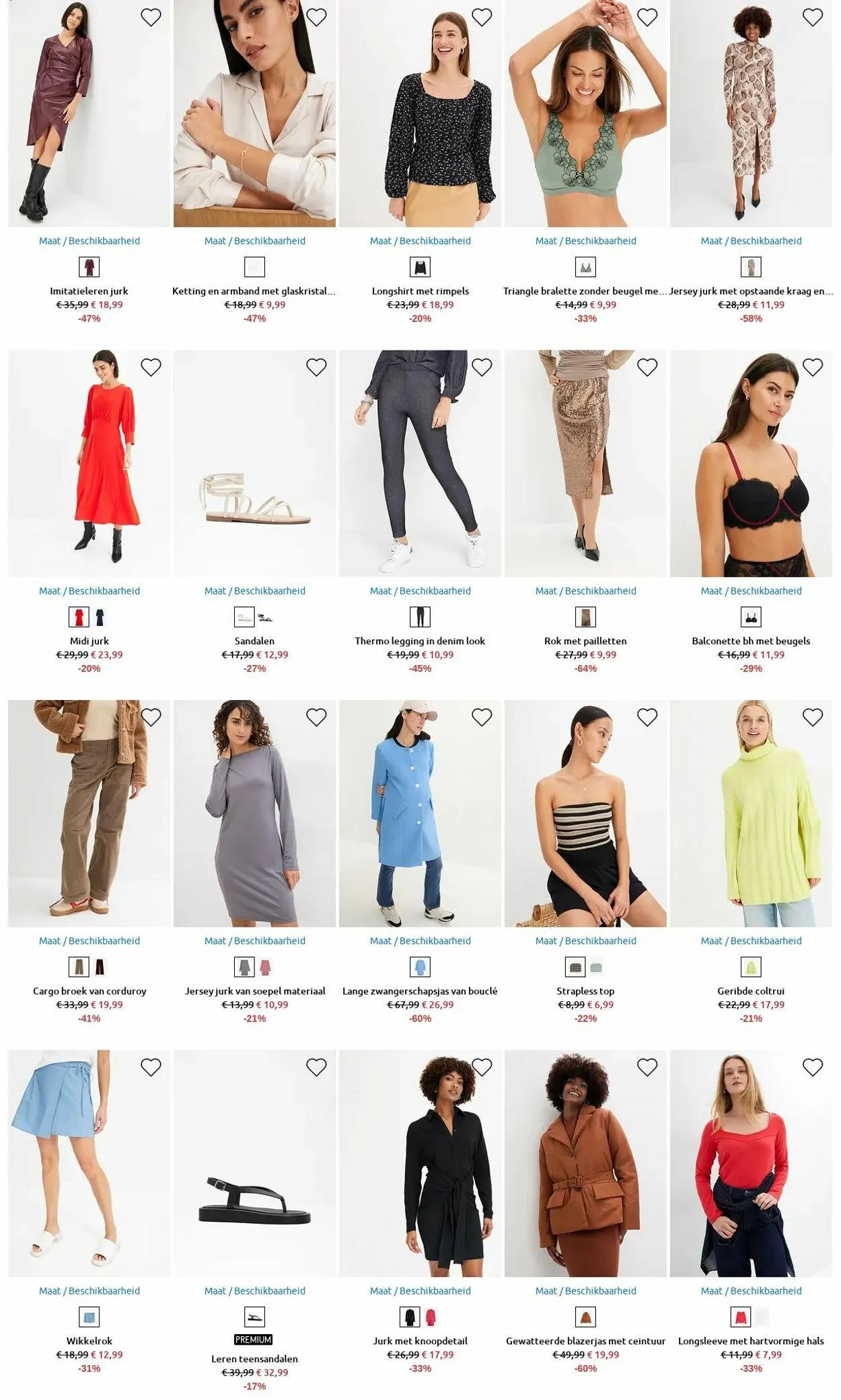Open the blue zwangerschapsjas product image
The height and width of the screenshot is (1400, 841).
coord(420,814)
